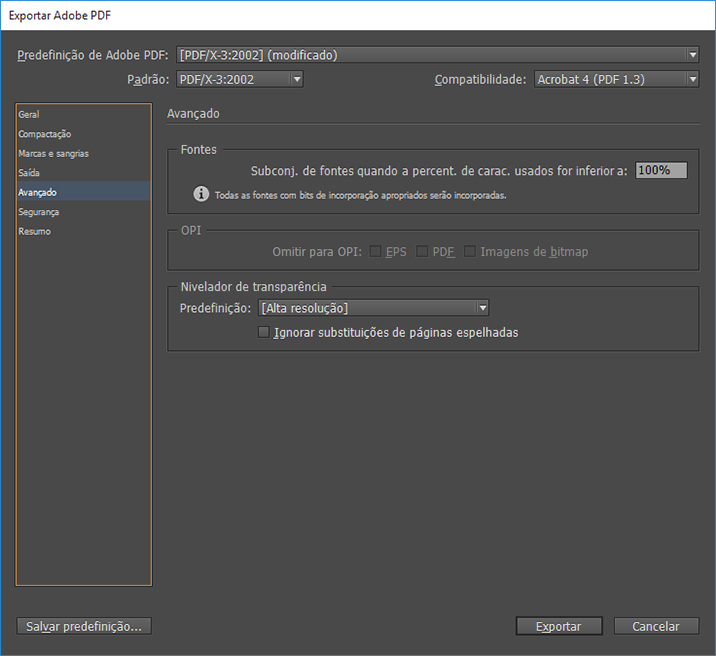Toggle the EPS checkbox under OPI
This screenshot has width=716, height=656.
[376, 252]
